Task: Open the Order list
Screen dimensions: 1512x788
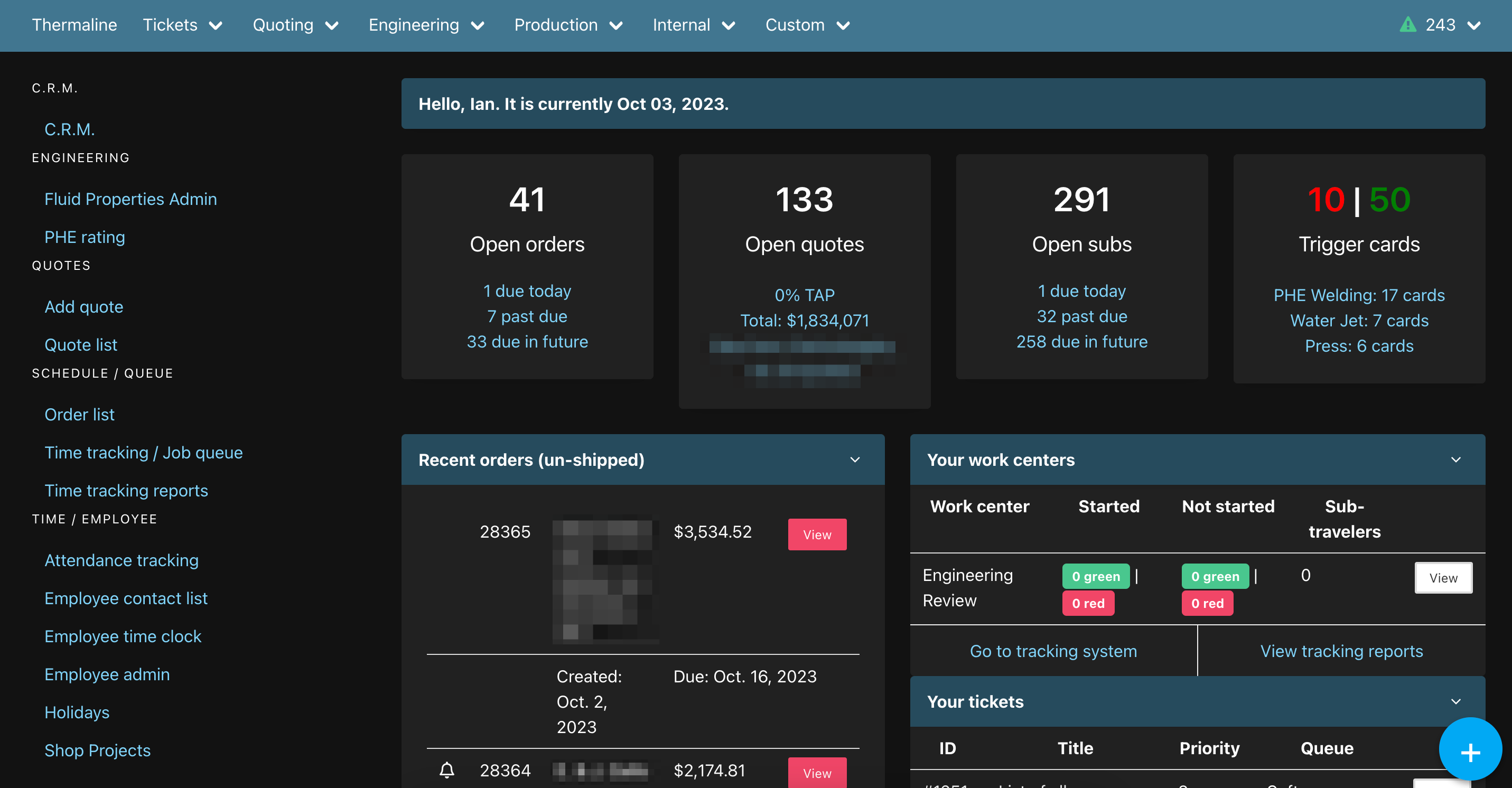Action: pyautogui.click(x=79, y=415)
